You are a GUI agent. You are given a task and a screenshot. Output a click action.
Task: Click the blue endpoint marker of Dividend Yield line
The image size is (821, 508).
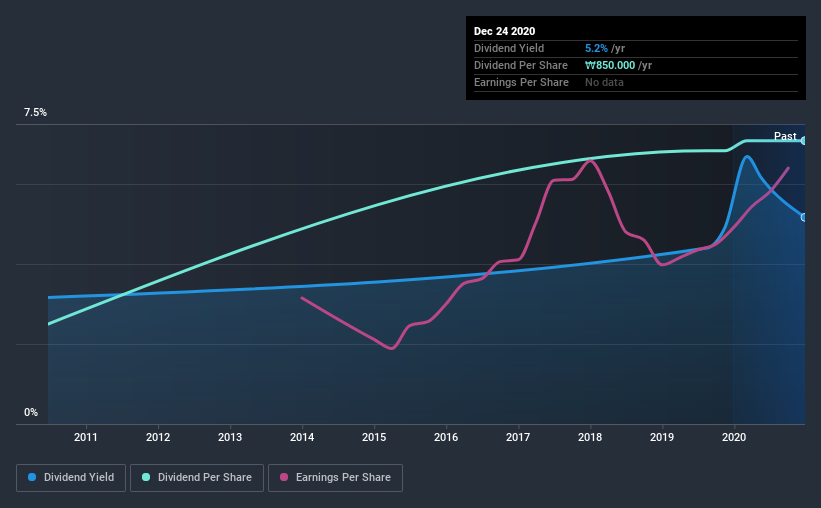(804, 217)
